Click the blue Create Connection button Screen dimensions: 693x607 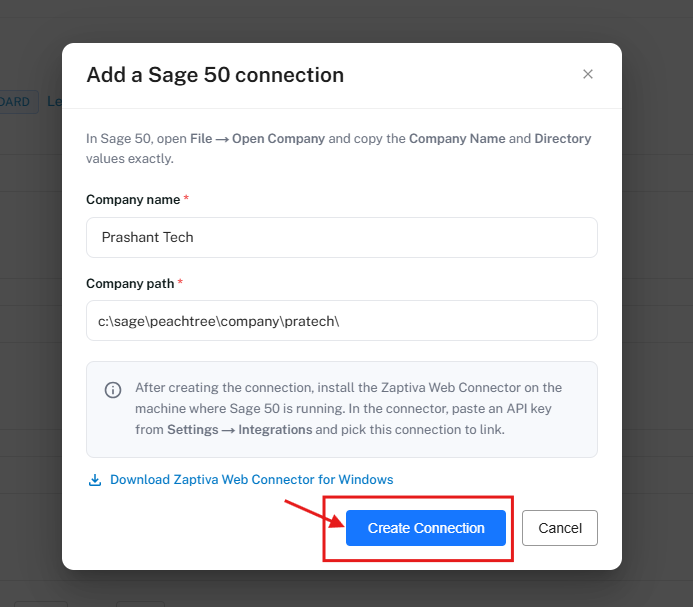(x=426, y=528)
